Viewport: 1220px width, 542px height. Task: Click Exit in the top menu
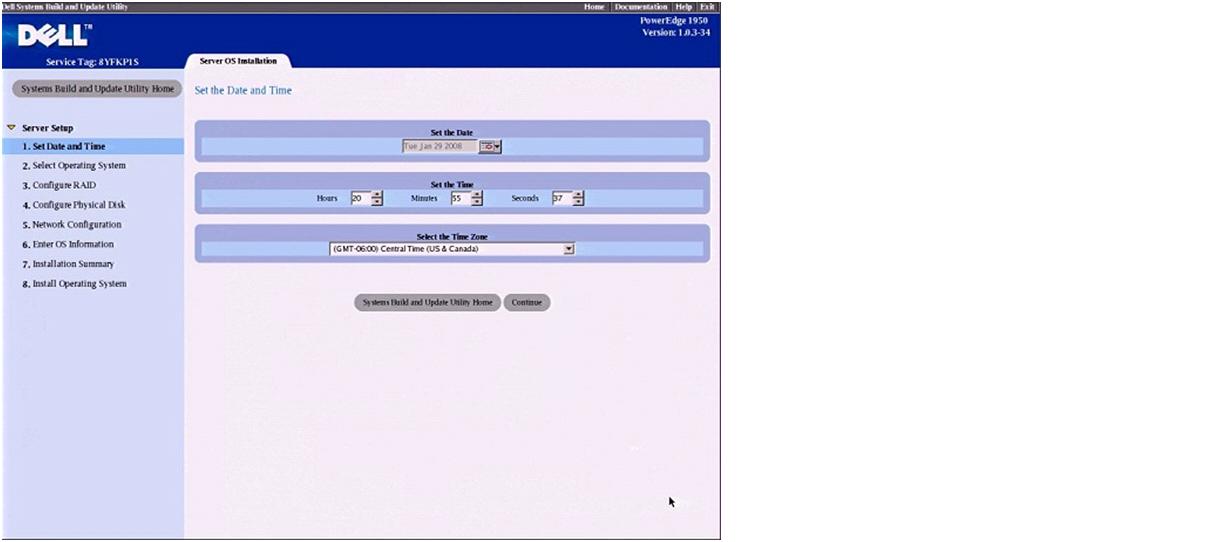707,7
